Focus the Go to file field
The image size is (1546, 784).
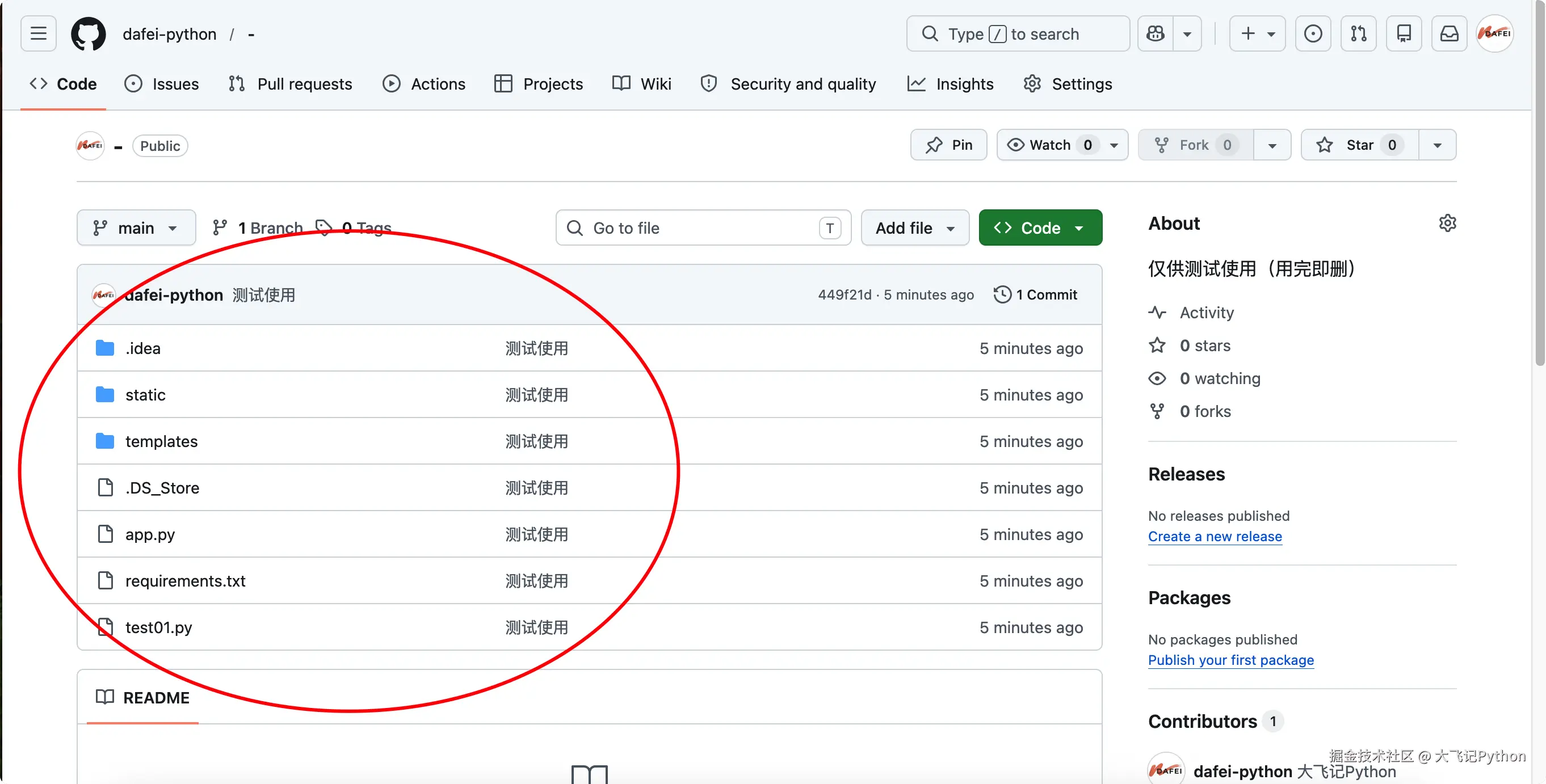pos(703,227)
